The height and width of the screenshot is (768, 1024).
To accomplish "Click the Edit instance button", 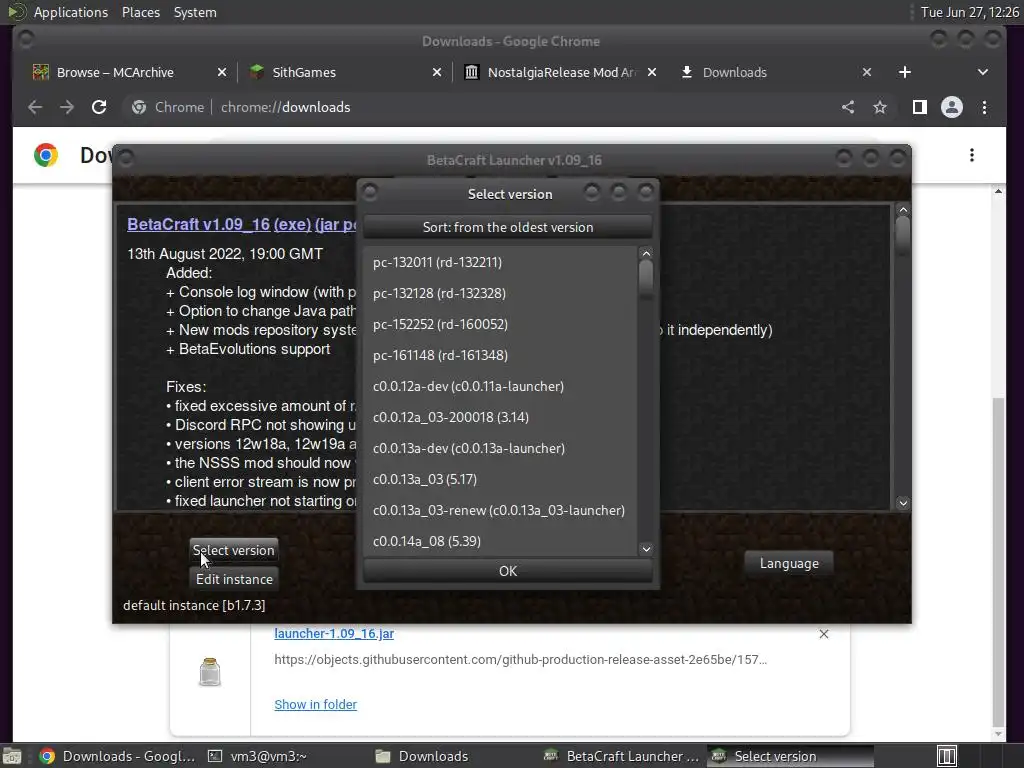I will pyautogui.click(x=234, y=579).
